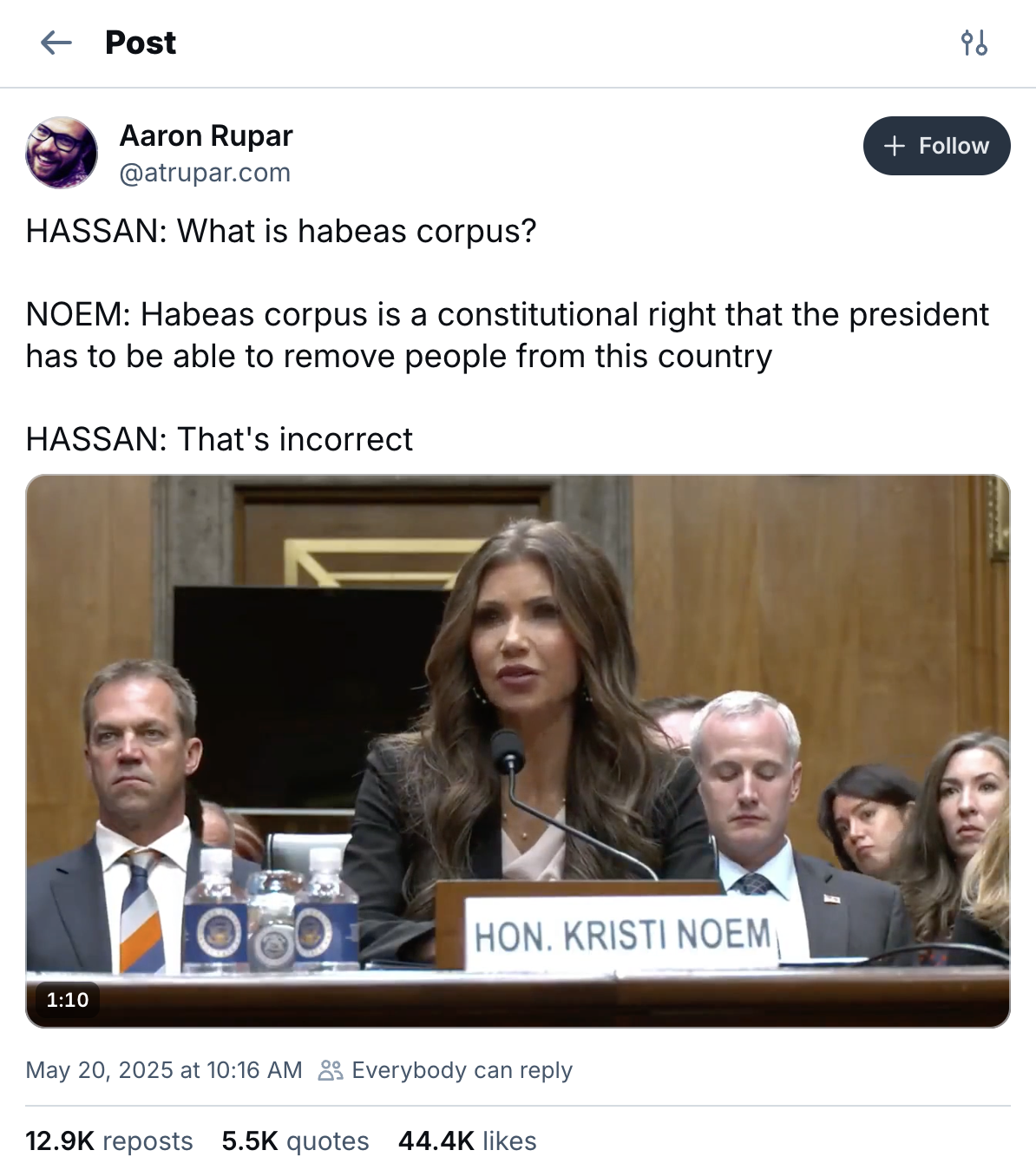Click the plus icon on Follow button
This screenshot has width=1036, height=1170.
coord(895,146)
